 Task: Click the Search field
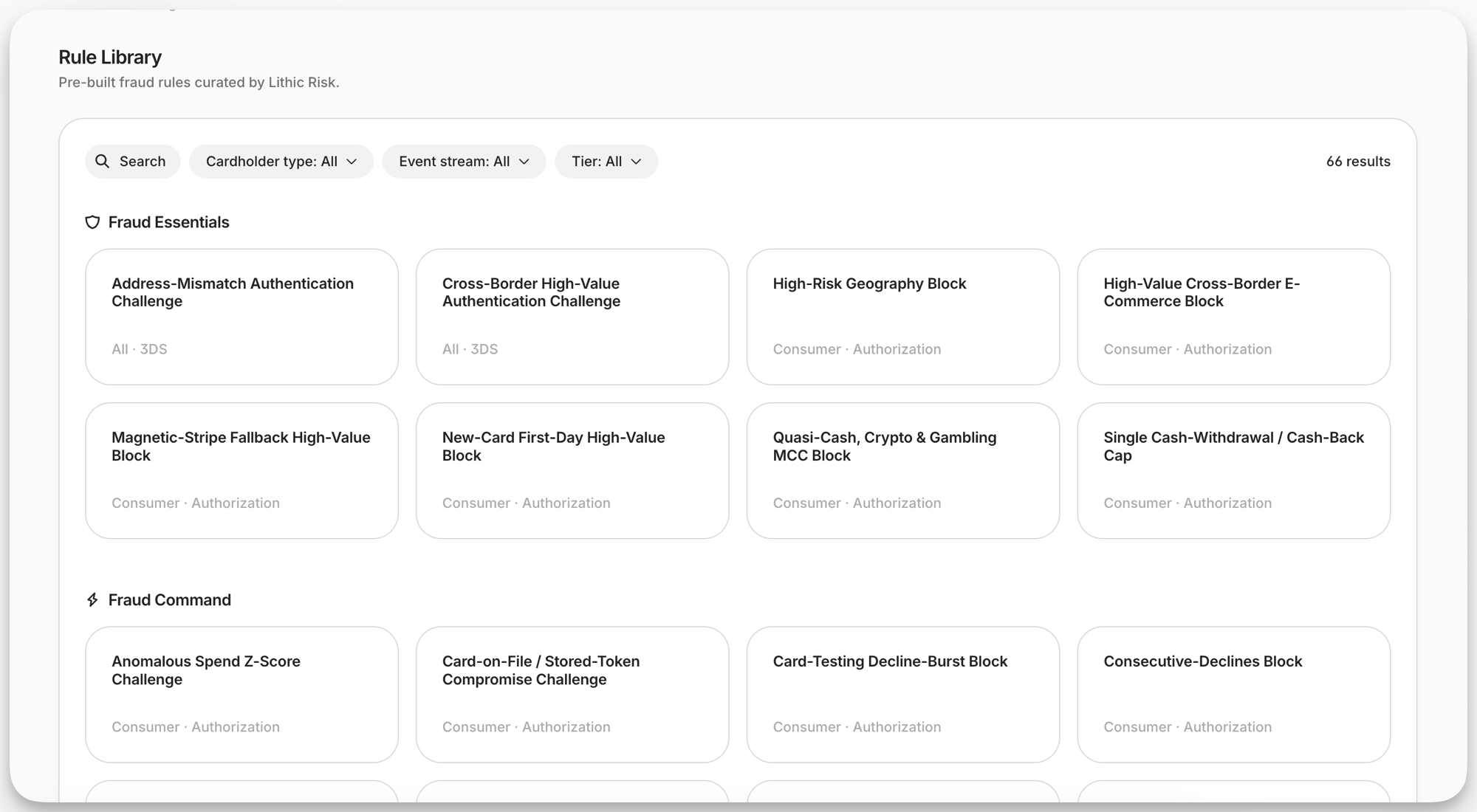pos(133,161)
